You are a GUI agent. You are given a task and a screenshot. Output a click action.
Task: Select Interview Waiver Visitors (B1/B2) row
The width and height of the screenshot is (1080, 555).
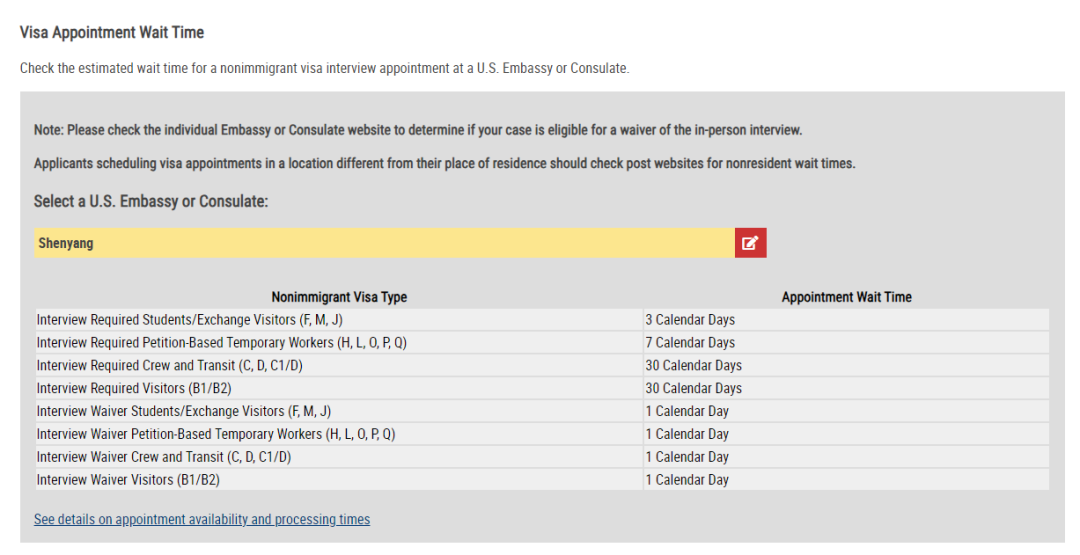pyautogui.click(x=542, y=479)
